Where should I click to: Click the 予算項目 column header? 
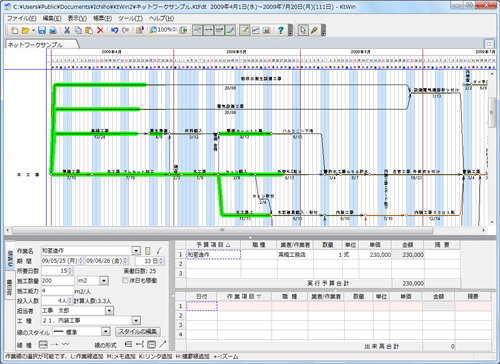pos(213,245)
